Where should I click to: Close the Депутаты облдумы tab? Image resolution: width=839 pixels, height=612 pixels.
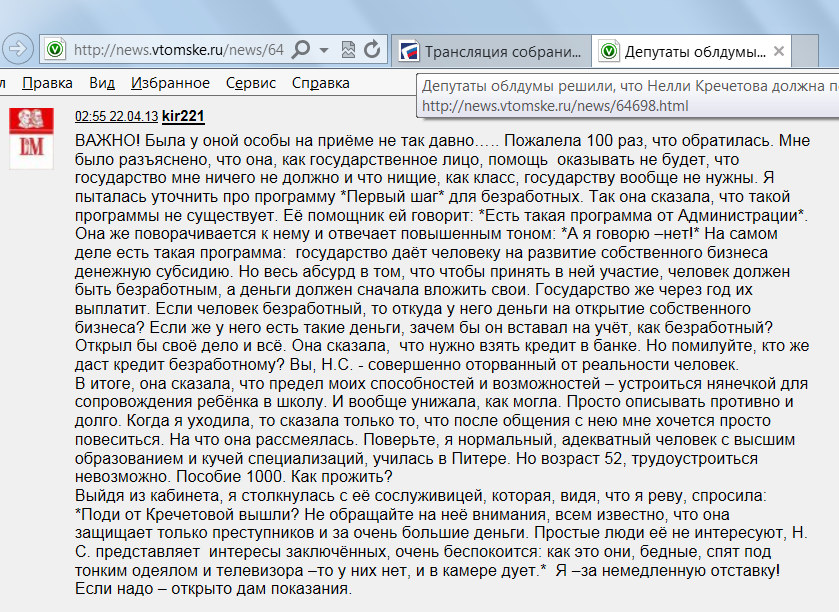[x=779, y=51]
